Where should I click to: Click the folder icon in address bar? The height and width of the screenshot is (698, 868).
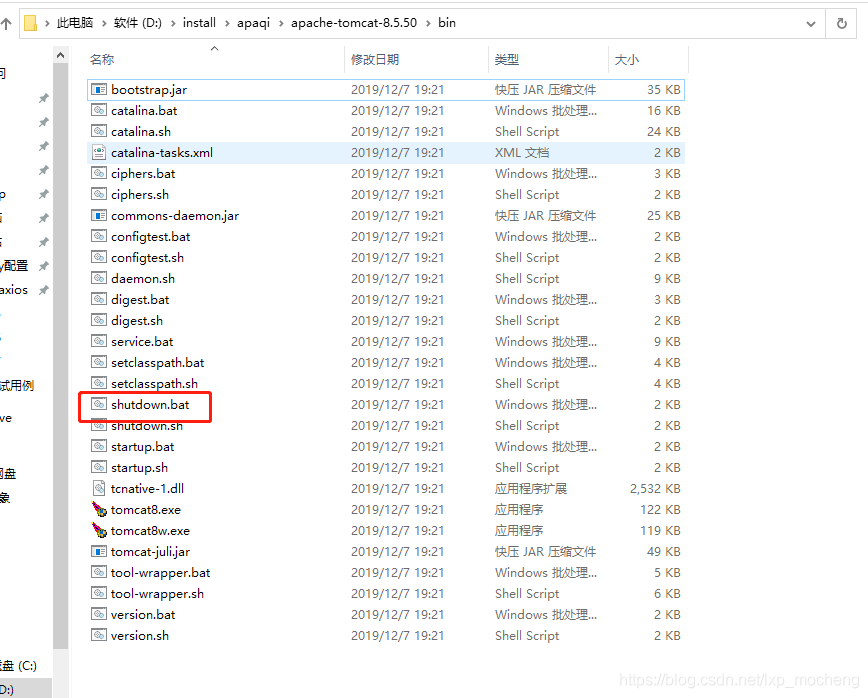pyautogui.click(x=30, y=23)
